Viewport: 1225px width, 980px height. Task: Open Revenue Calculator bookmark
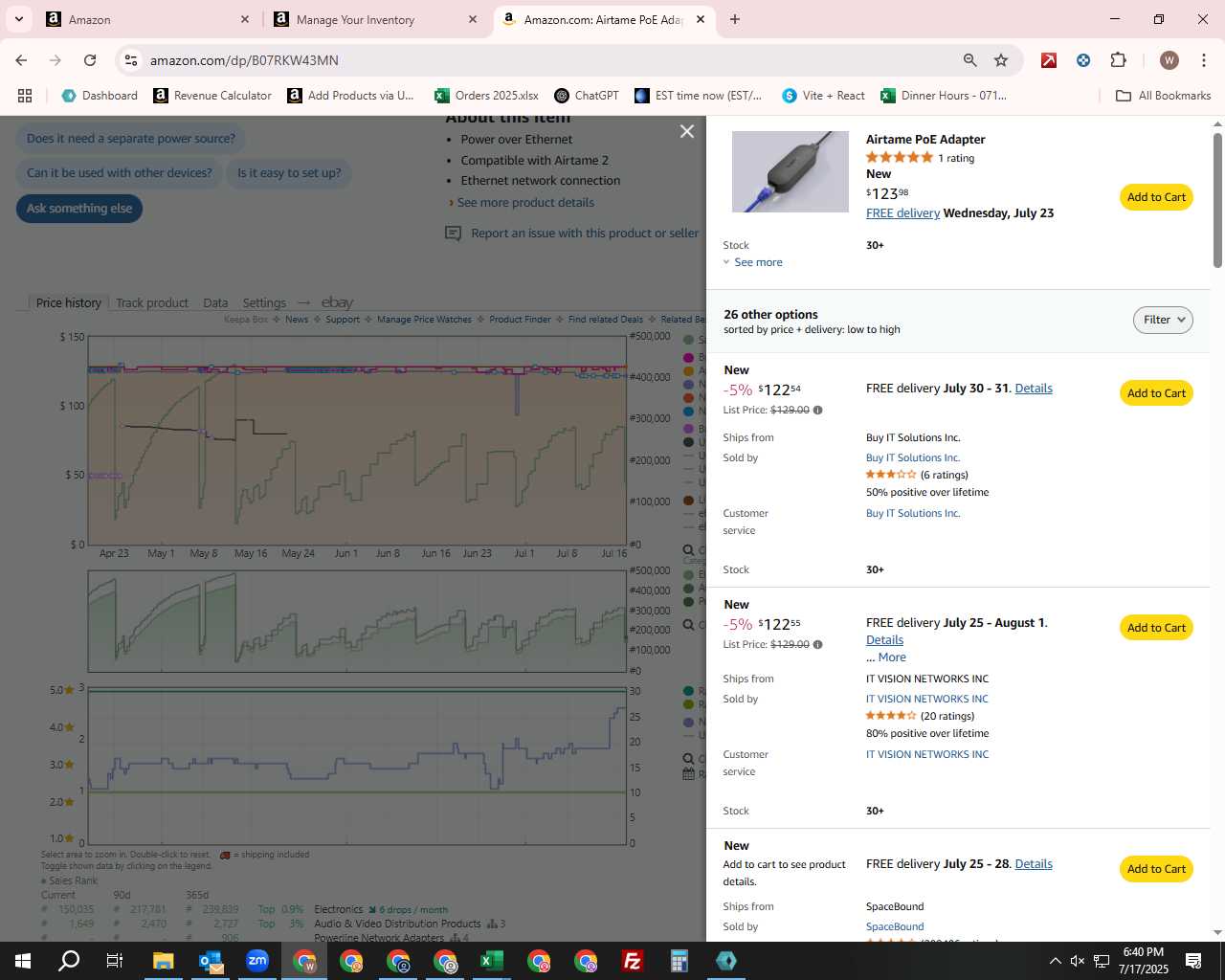click(x=212, y=96)
